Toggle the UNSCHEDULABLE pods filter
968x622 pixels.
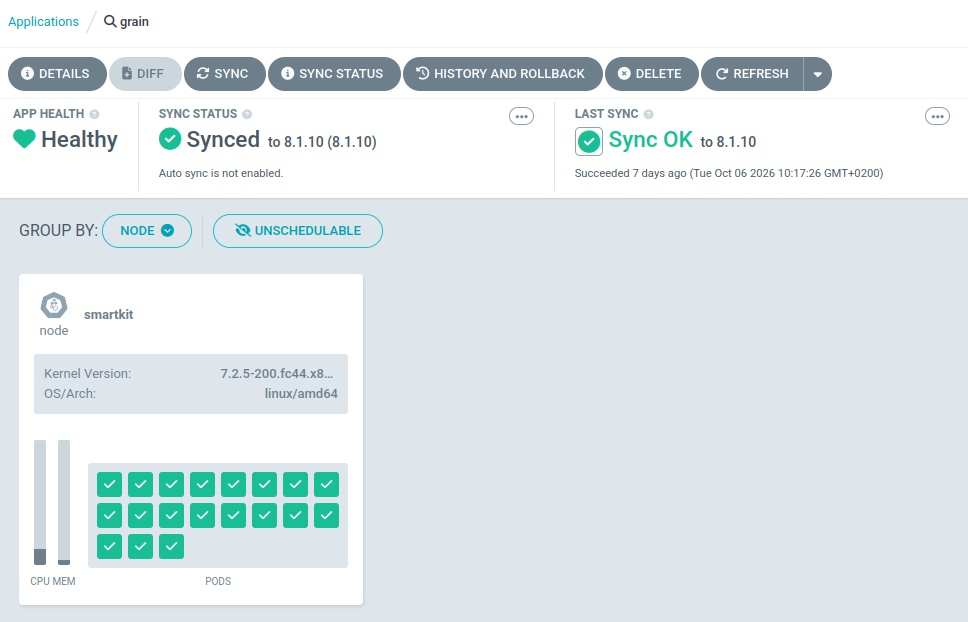click(298, 231)
